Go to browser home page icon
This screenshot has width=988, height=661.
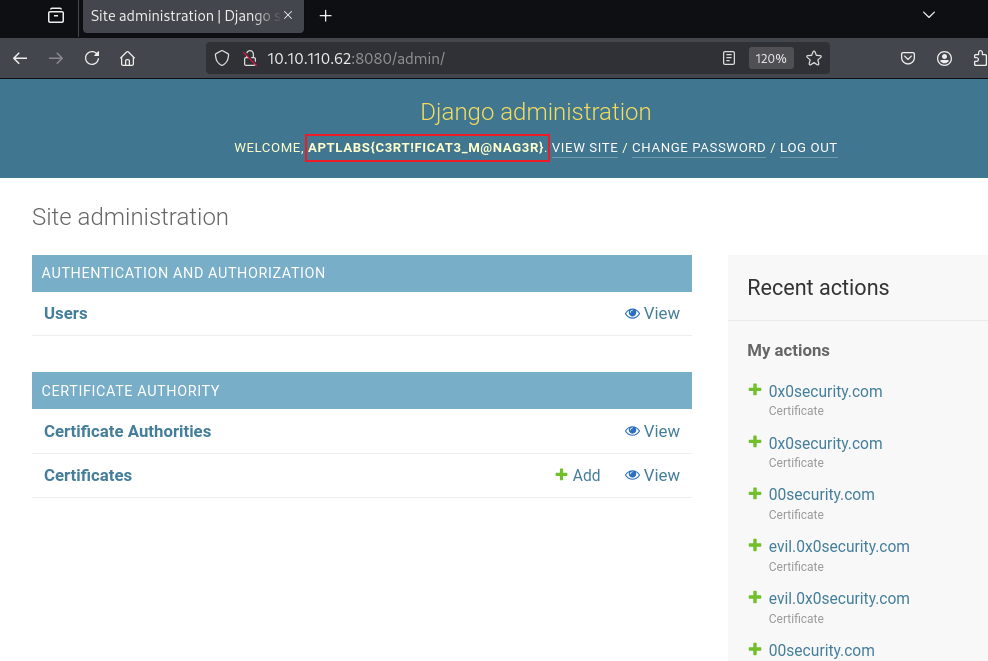click(127, 59)
